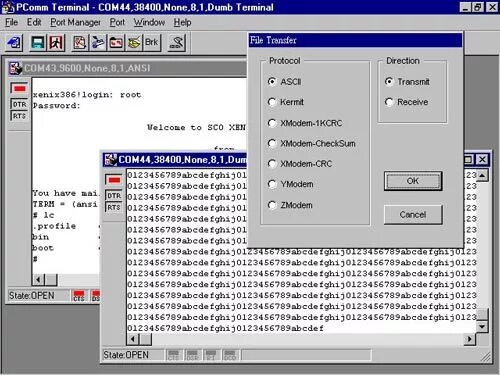Click the Brk send break button
Viewport: 500px width, 375px height.
(x=152, y=43)
